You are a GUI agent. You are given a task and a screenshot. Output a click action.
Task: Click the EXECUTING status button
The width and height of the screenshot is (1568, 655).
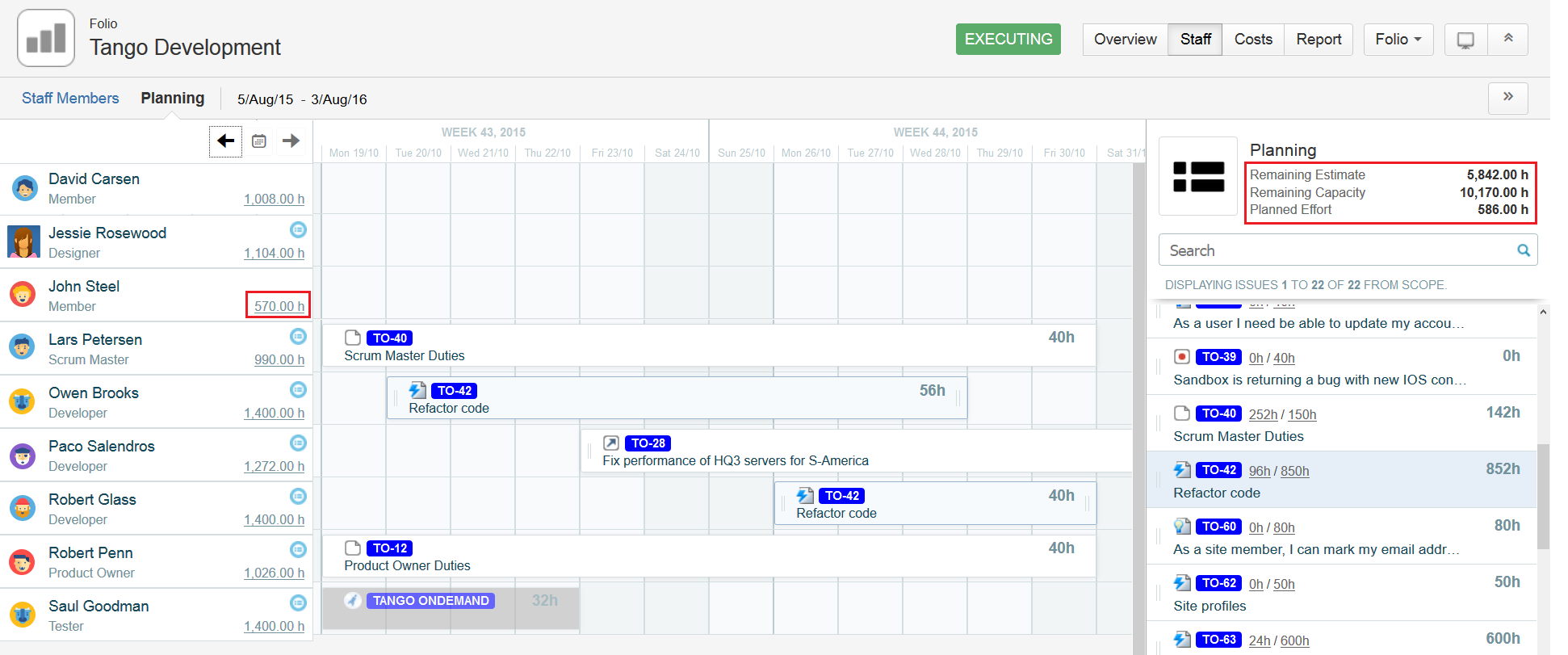[x=1008, y=40]
